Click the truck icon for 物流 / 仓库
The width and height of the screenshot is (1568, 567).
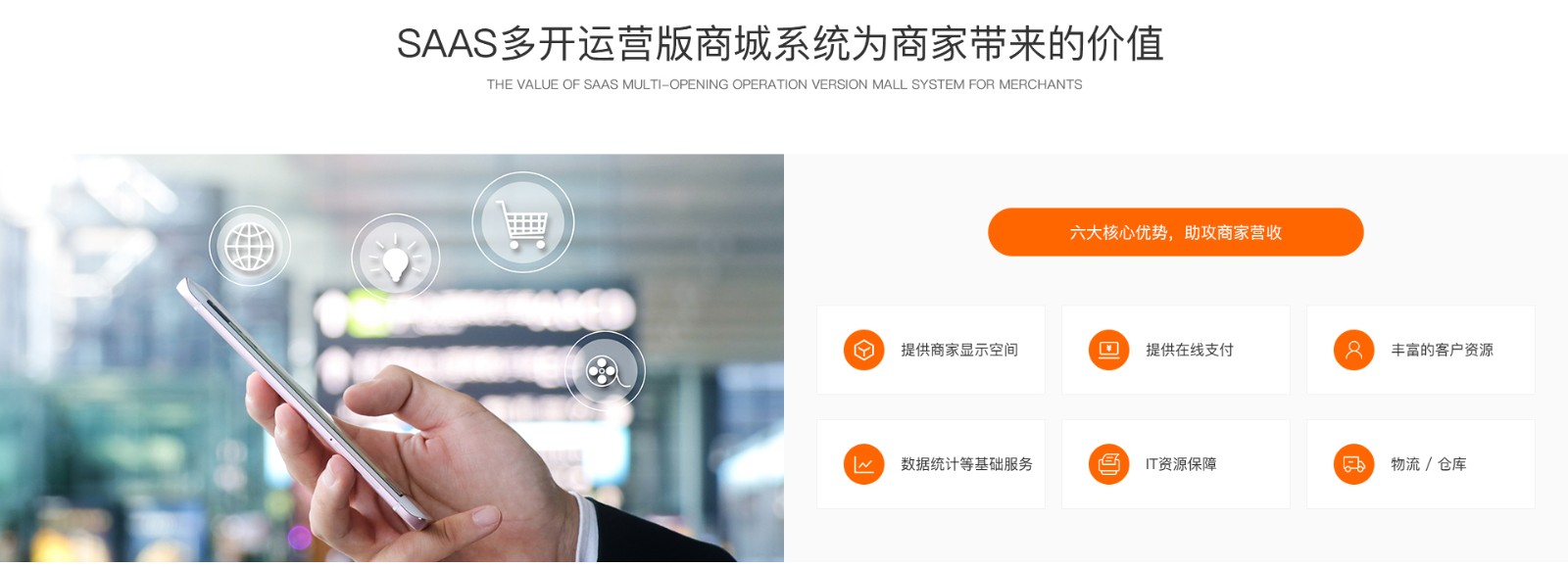pos(1353,464)
